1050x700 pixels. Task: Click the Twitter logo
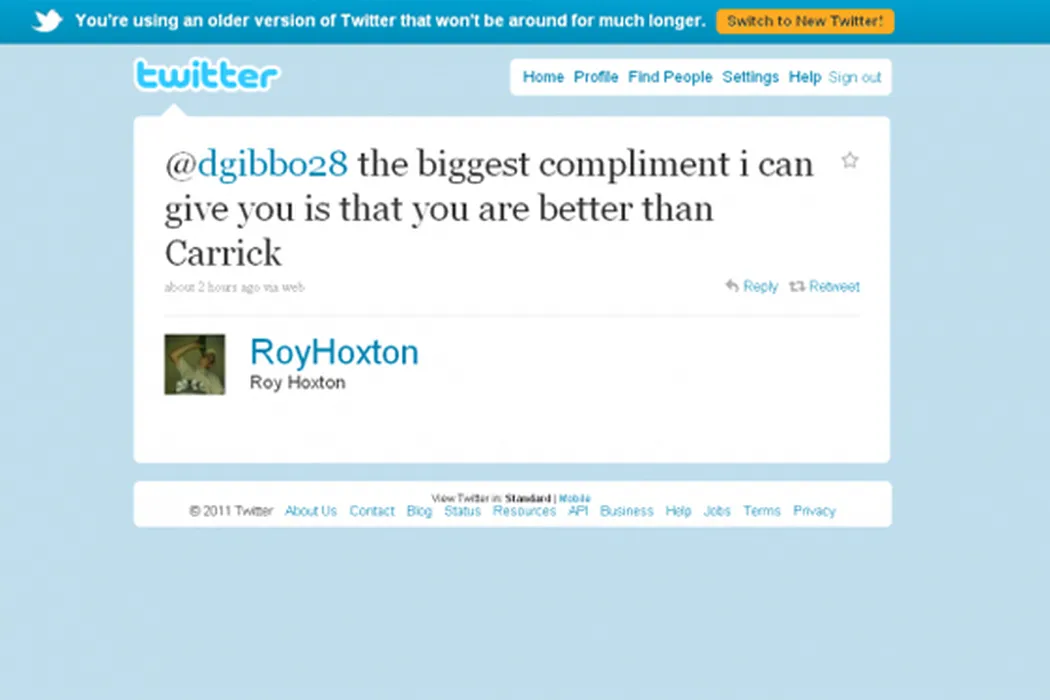click(207, 76)
